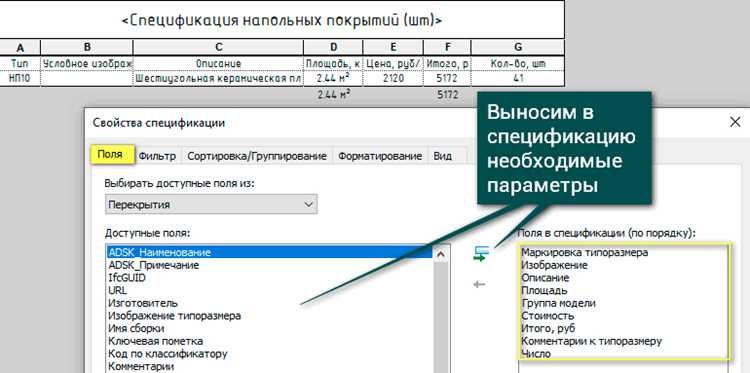Click the Цена, руб header cell

point(393,64)
